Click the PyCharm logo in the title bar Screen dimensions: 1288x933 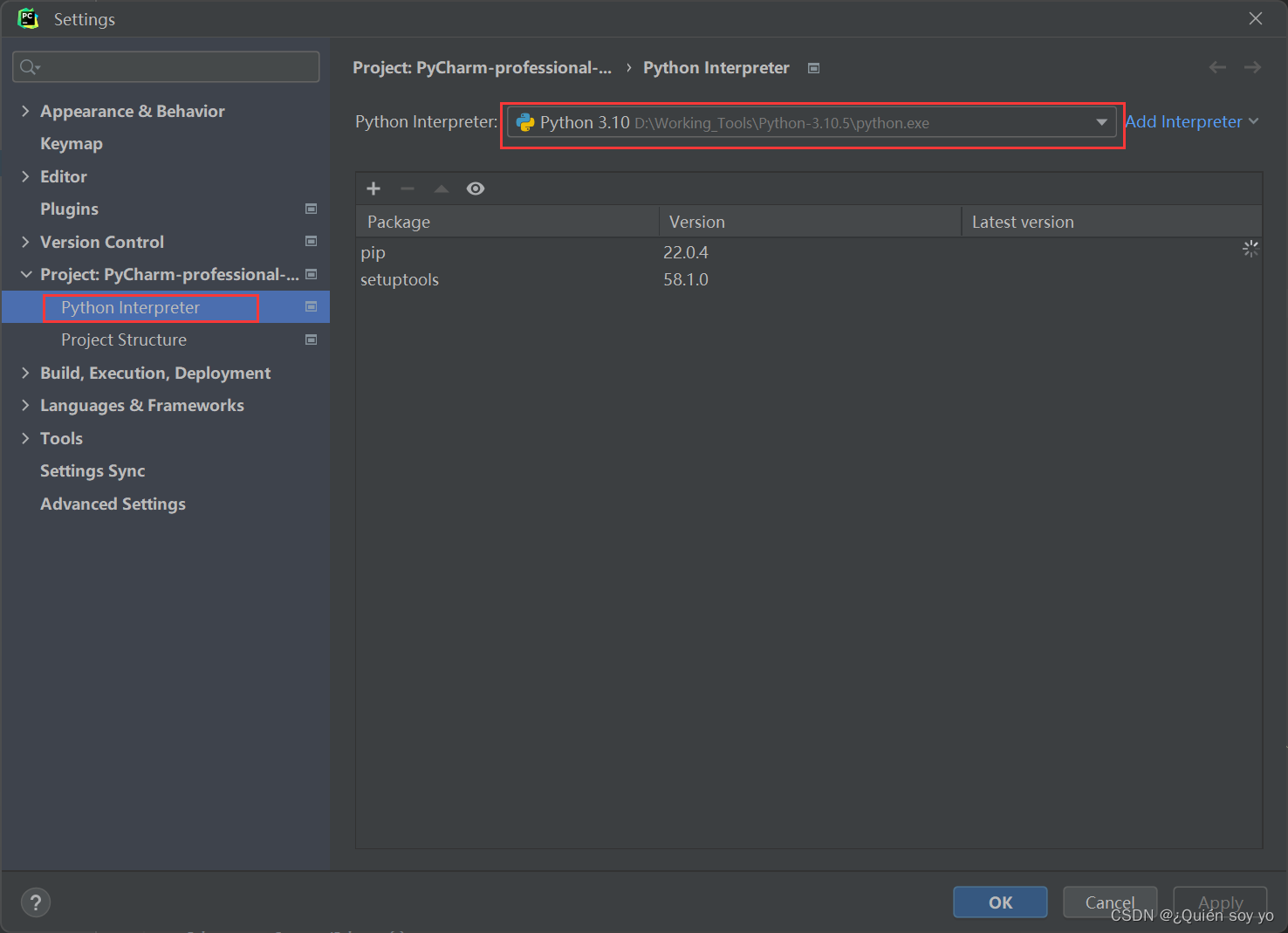28,18
